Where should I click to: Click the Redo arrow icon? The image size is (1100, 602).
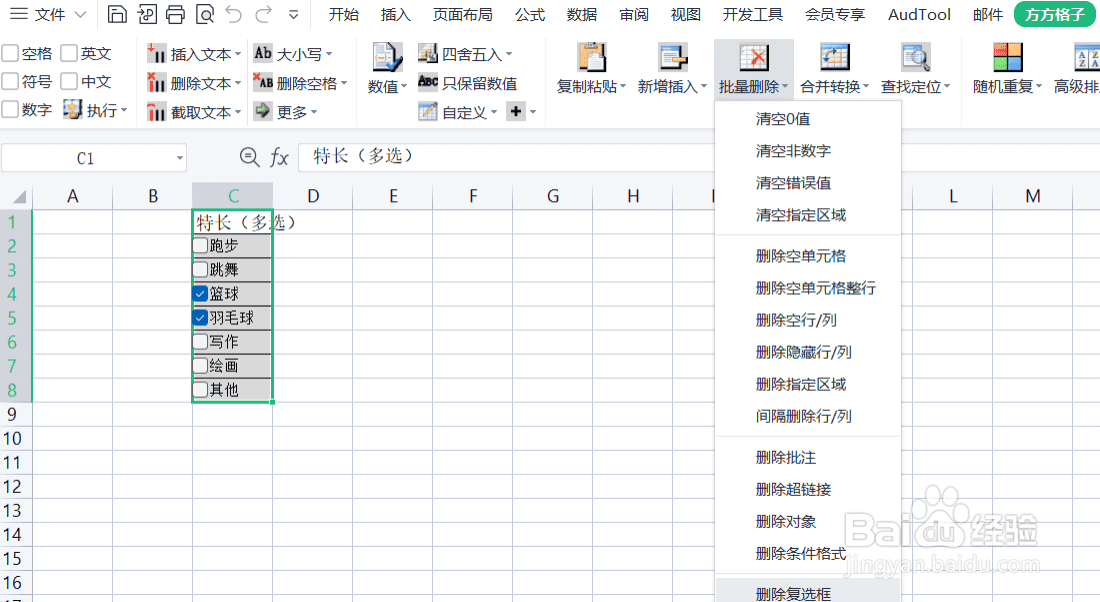pyautogui.click(x=263, y=14)
